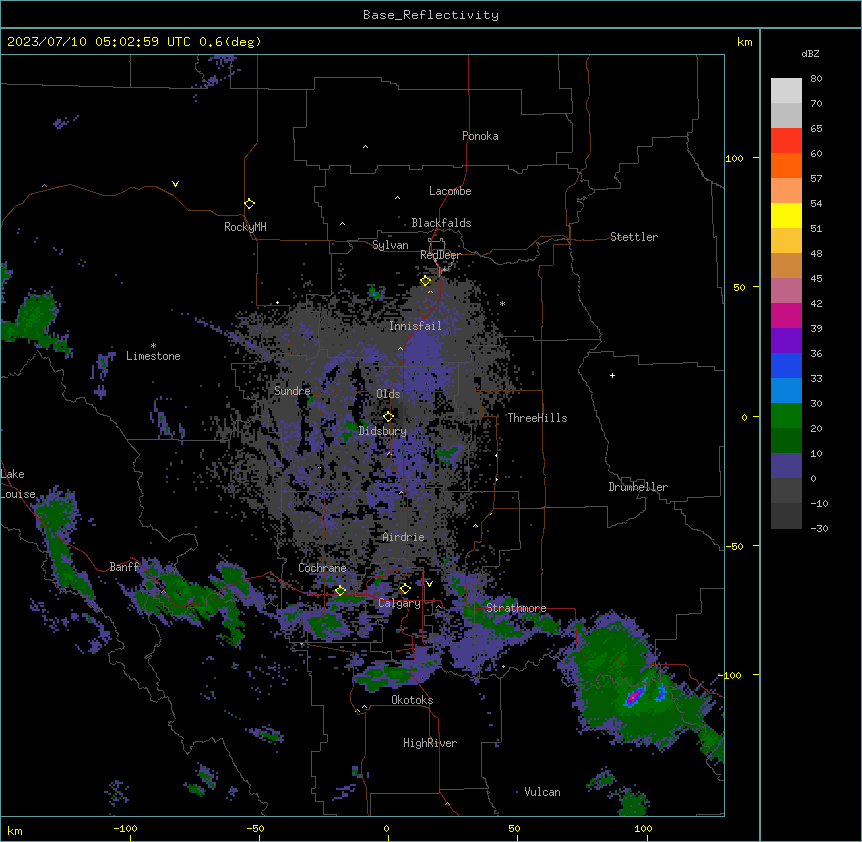Select the ThreeHills label
This screenshot has width=862, height=842.
537,418
